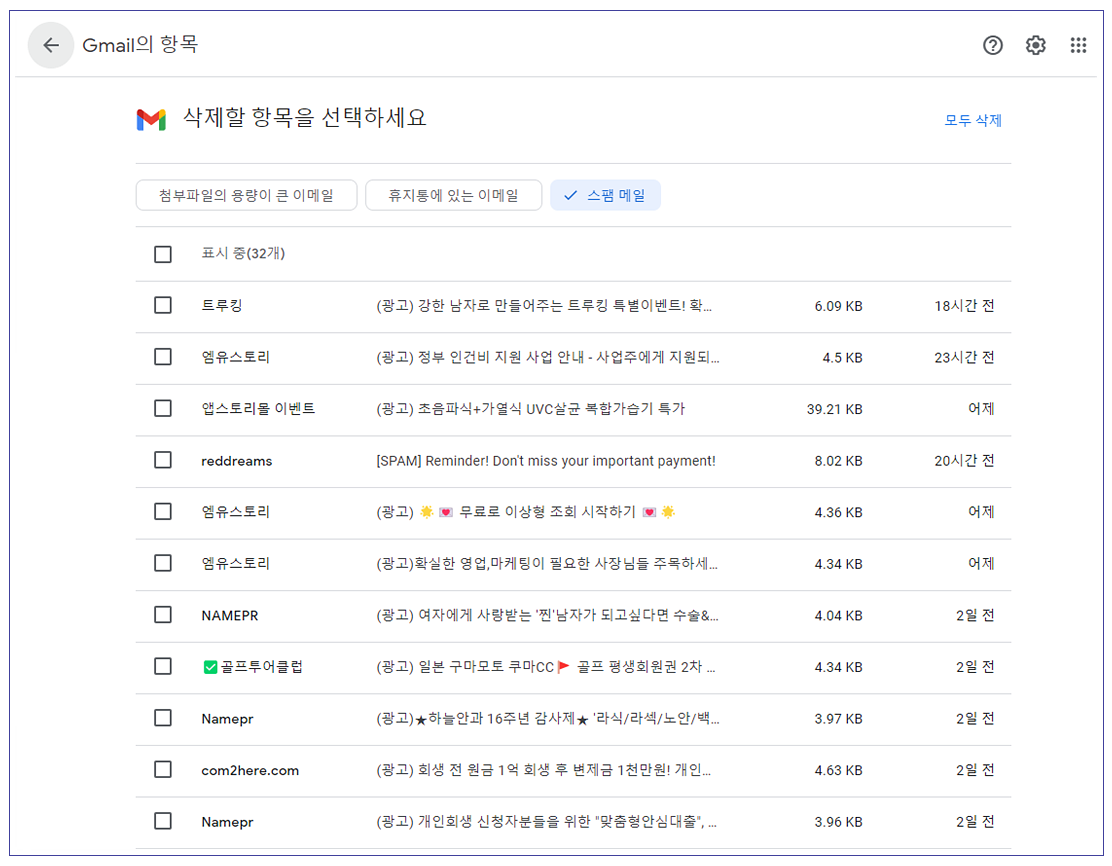Open the 초음파식+가열식 UVC살균 email subject
The image size is (1112, 866).
pos(530,409)
